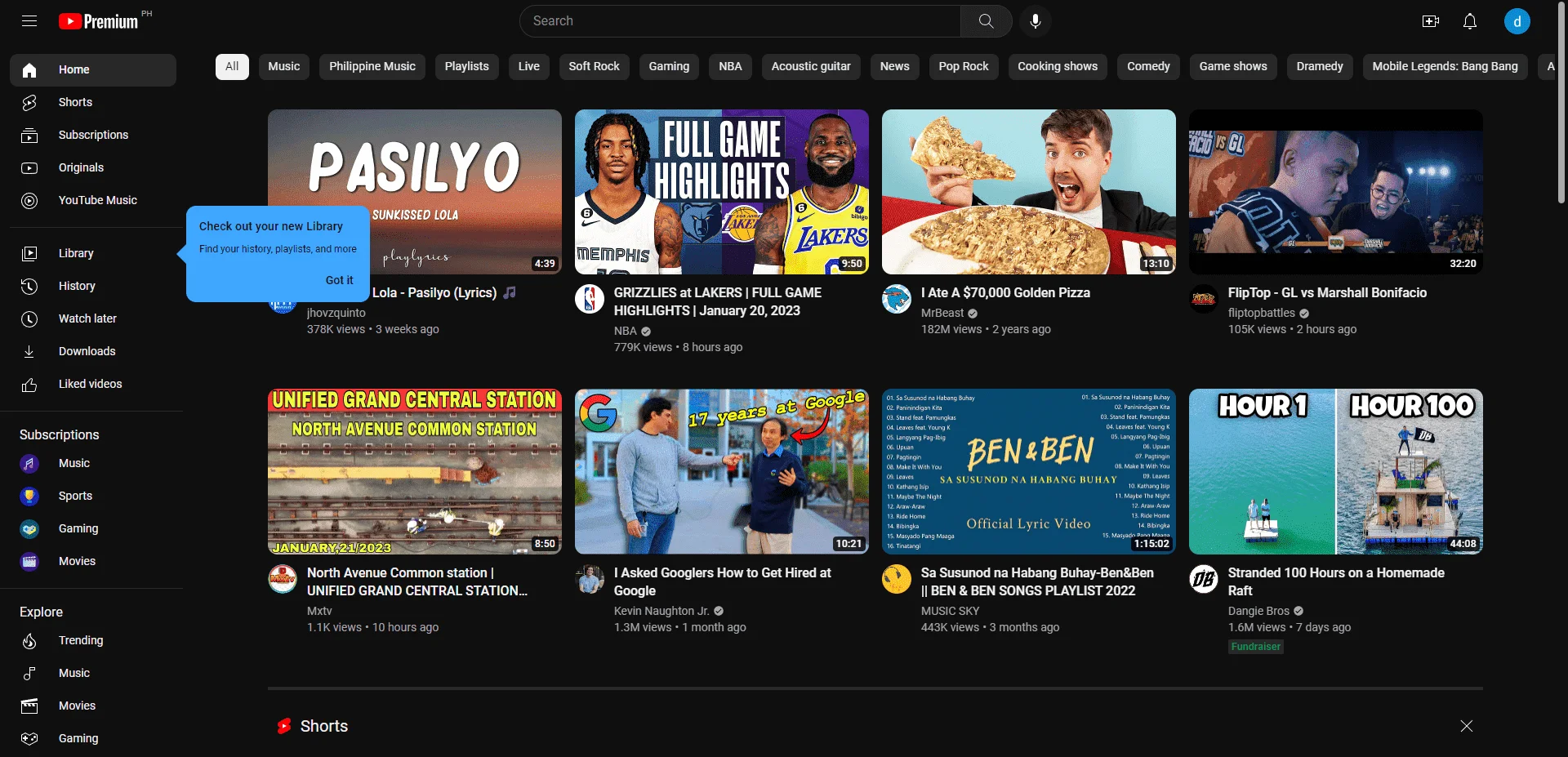The height and width of the screenshot is (757, 1568).
Task: Select the Dramedy filter chip
Action: (x=1320, y=67)
